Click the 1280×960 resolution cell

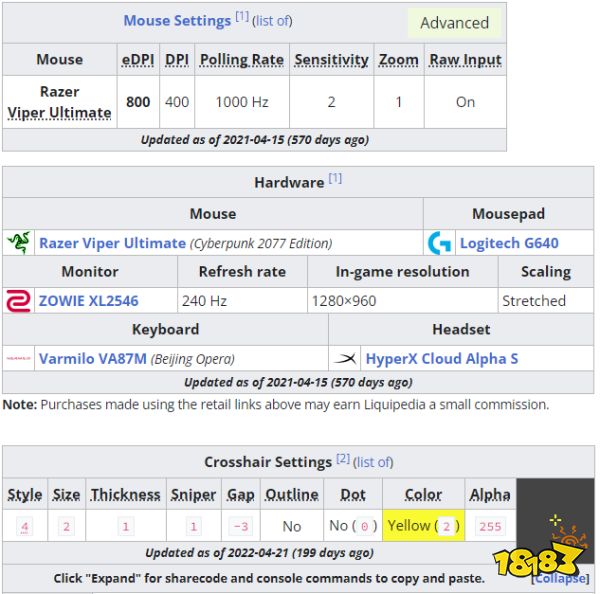click(403, 301)
